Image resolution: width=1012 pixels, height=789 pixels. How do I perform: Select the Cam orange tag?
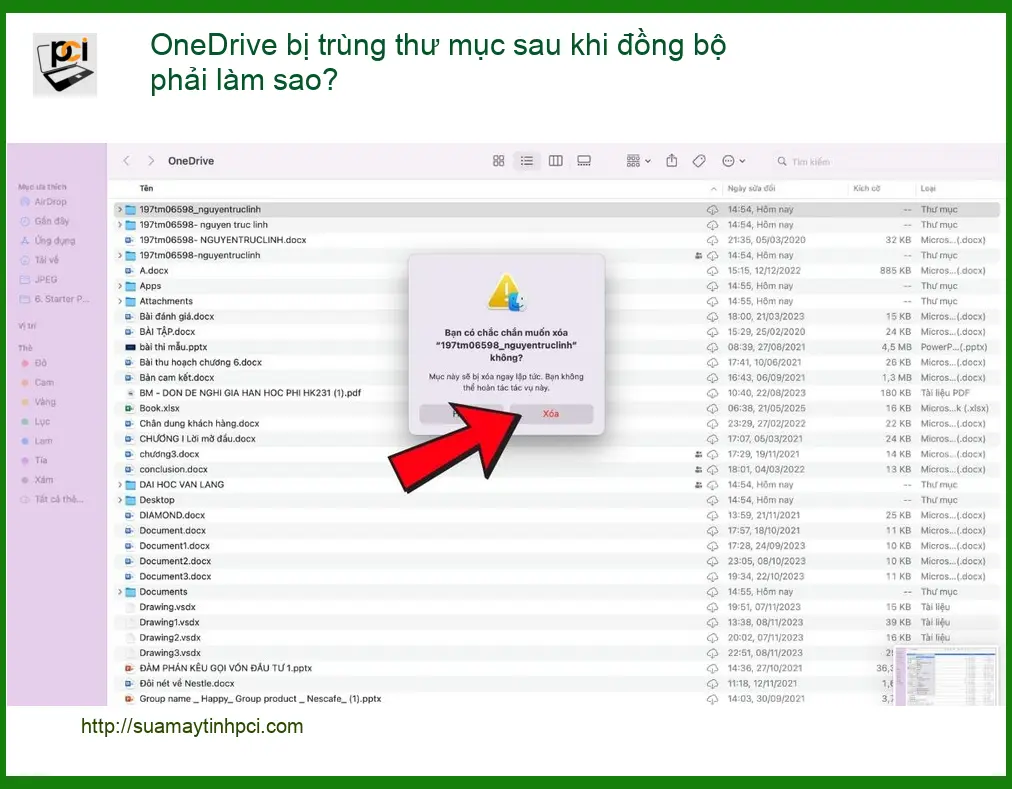[37, 382]
